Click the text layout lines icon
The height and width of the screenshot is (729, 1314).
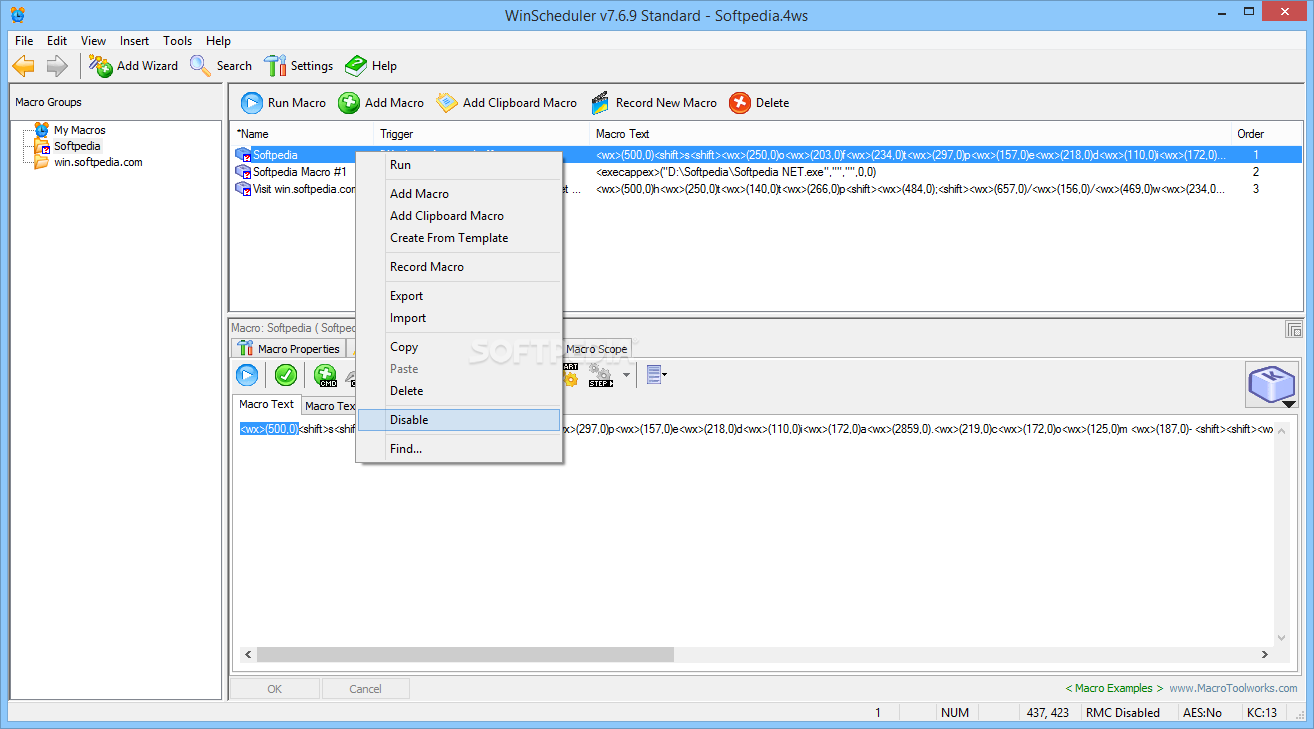654,375
